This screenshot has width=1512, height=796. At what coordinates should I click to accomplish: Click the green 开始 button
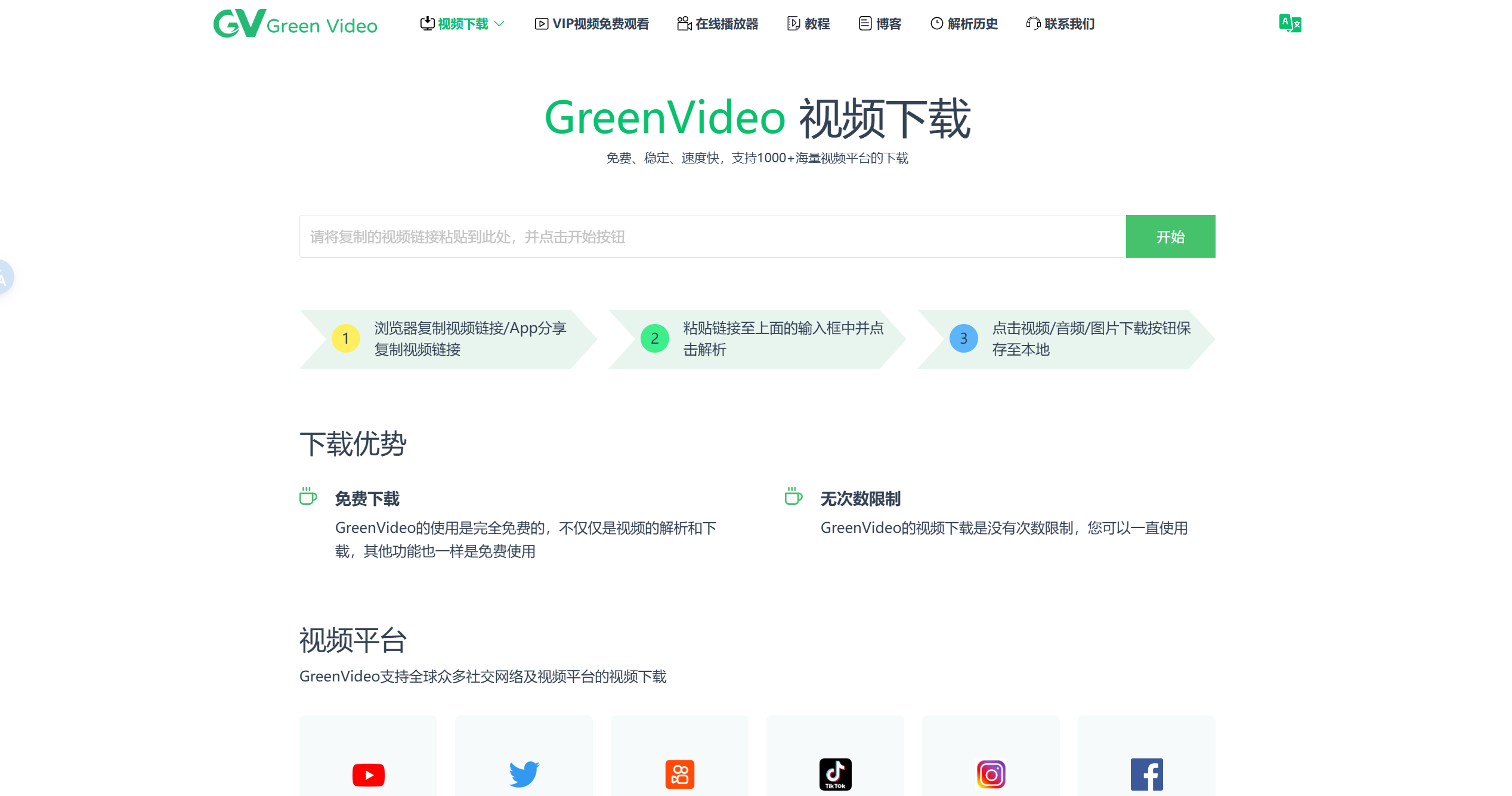pos(1170,236)
